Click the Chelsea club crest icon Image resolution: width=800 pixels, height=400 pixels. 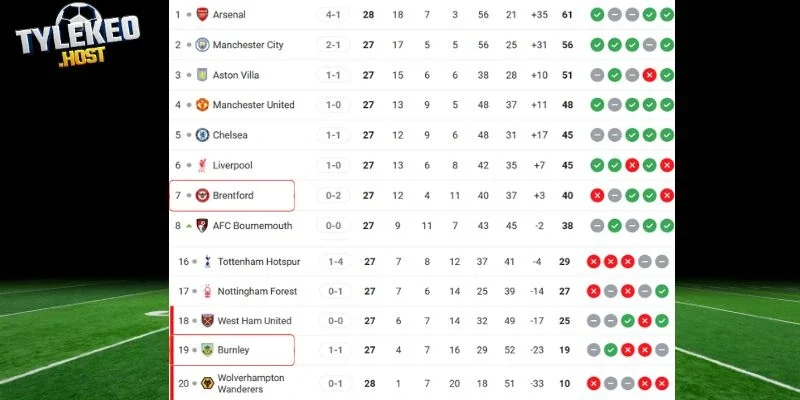point(202,135)
